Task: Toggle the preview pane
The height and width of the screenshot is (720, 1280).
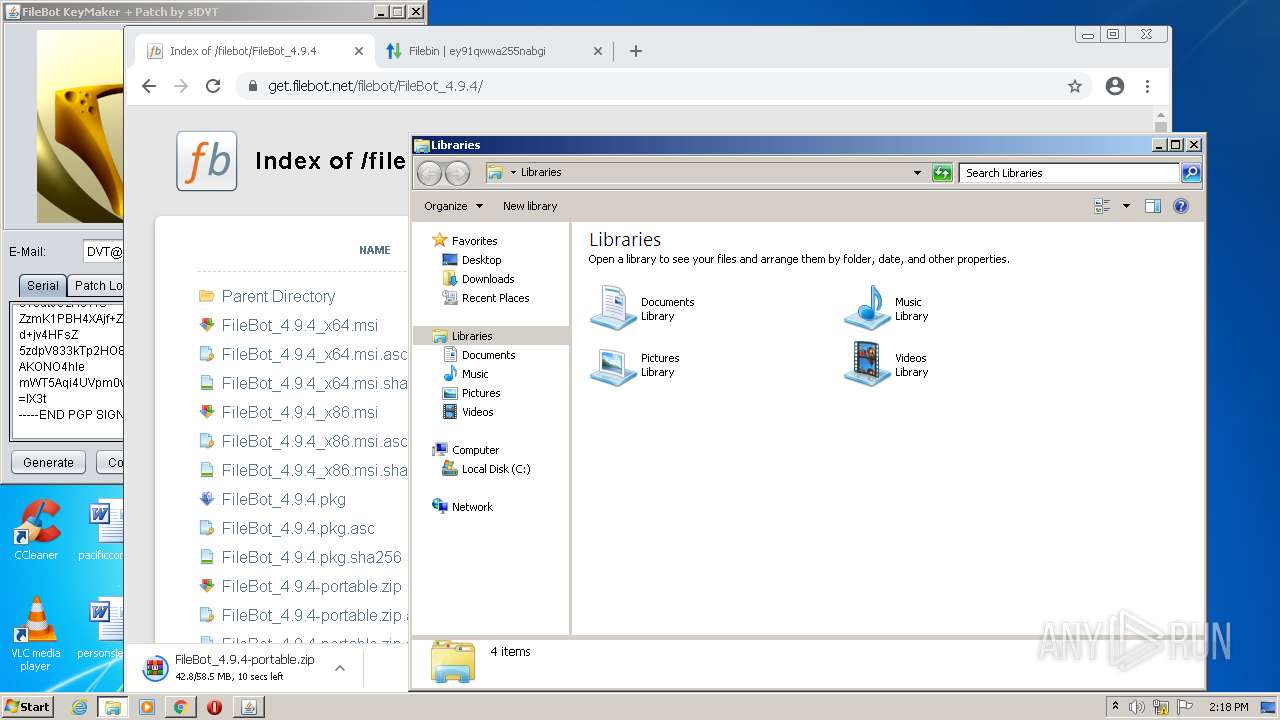Action: [x=1153, y=206]
